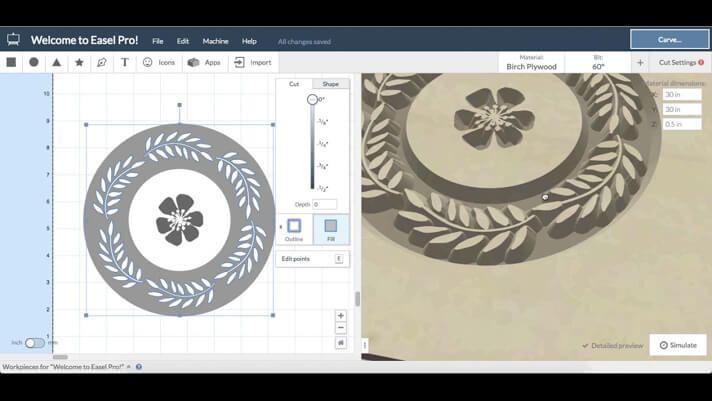The image size is (712, 401).
Task: Click Edit points button
Action: (x=312, y=259)
